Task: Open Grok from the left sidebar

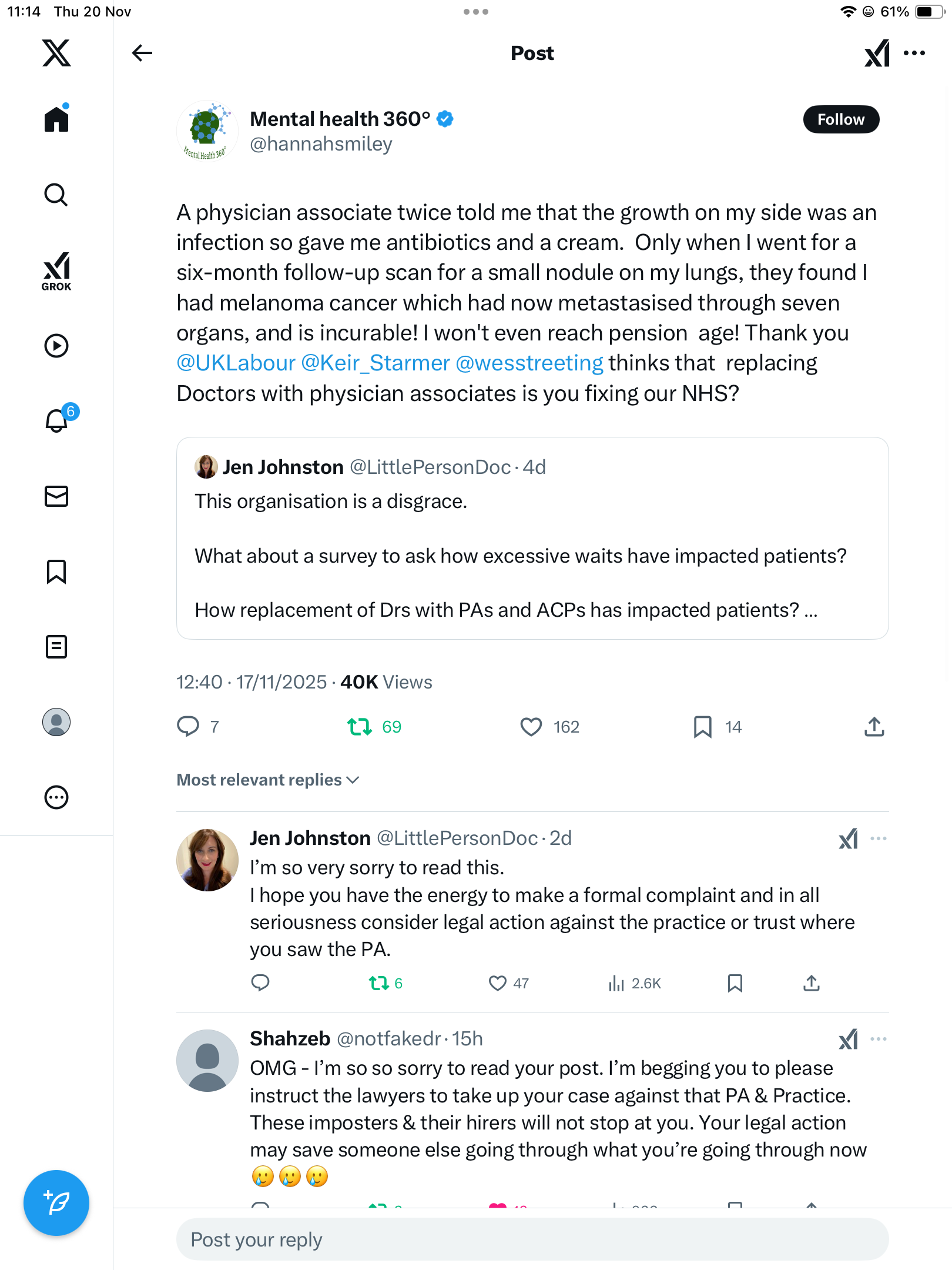Action: pos(56,272)
